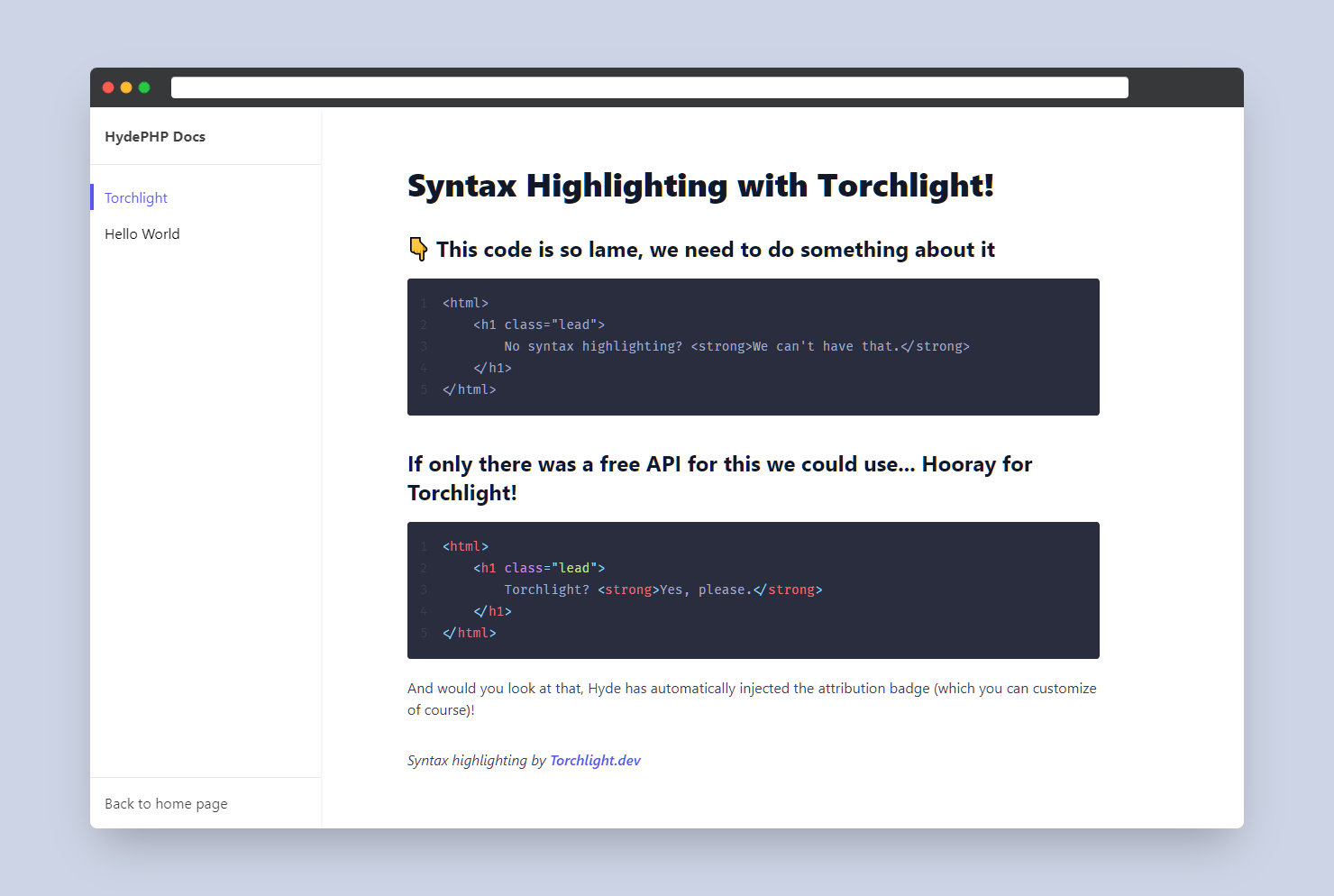Click the yellow minimize window dot

click(x=126, y=87)
